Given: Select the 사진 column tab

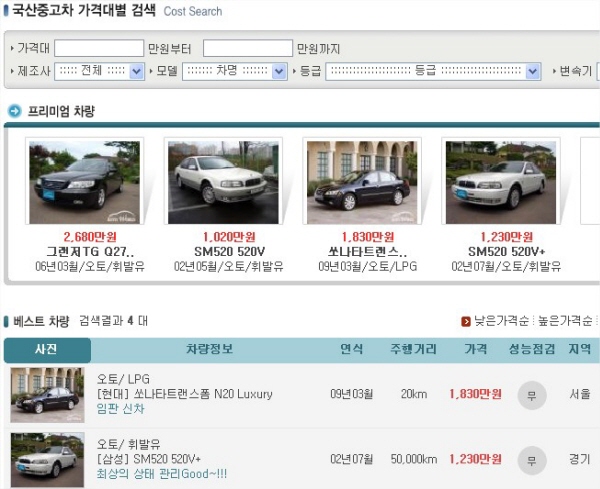Looking at the screenshot, I should click(47, 350).
